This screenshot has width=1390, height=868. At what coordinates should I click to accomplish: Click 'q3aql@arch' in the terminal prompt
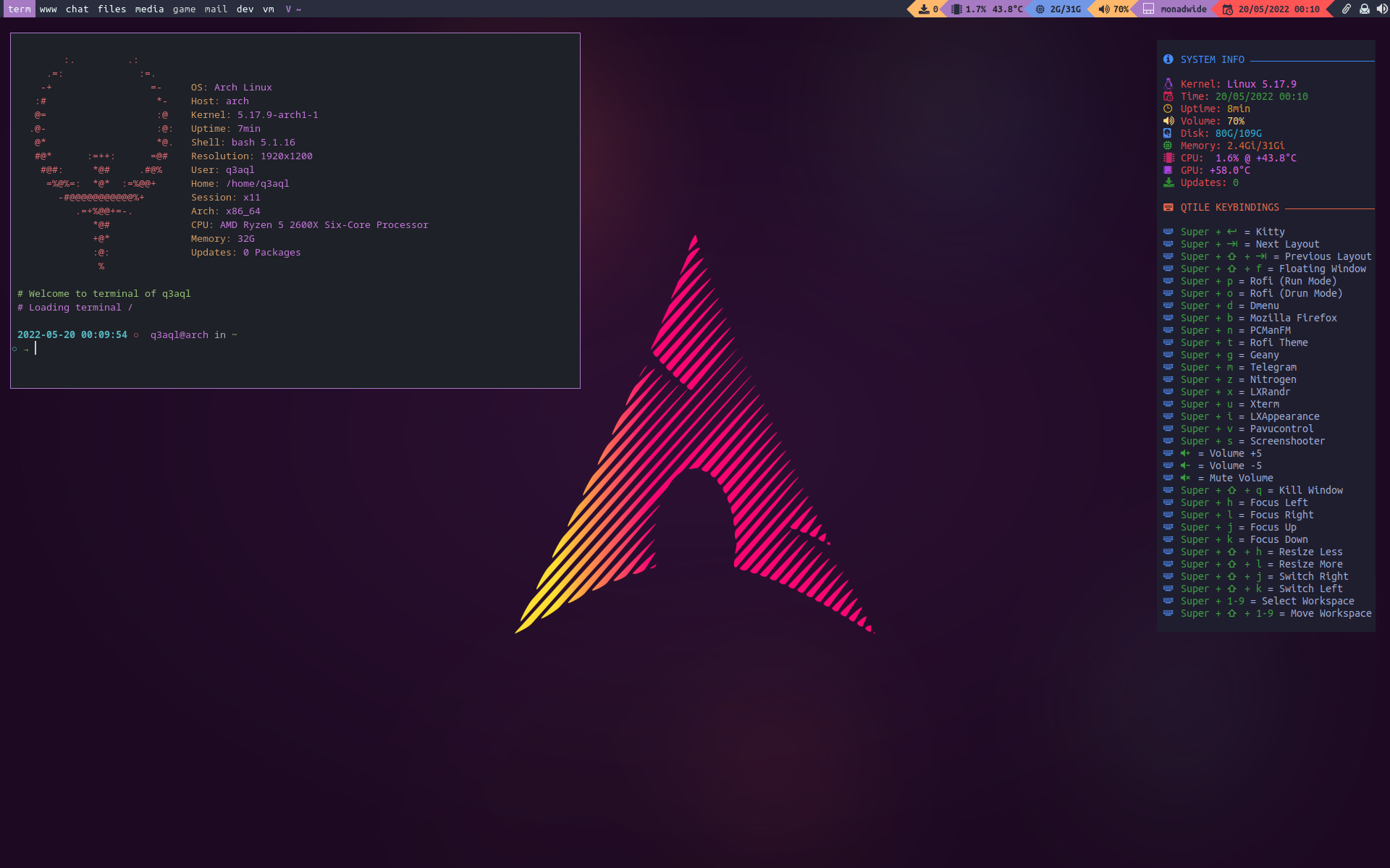(180, 334)
